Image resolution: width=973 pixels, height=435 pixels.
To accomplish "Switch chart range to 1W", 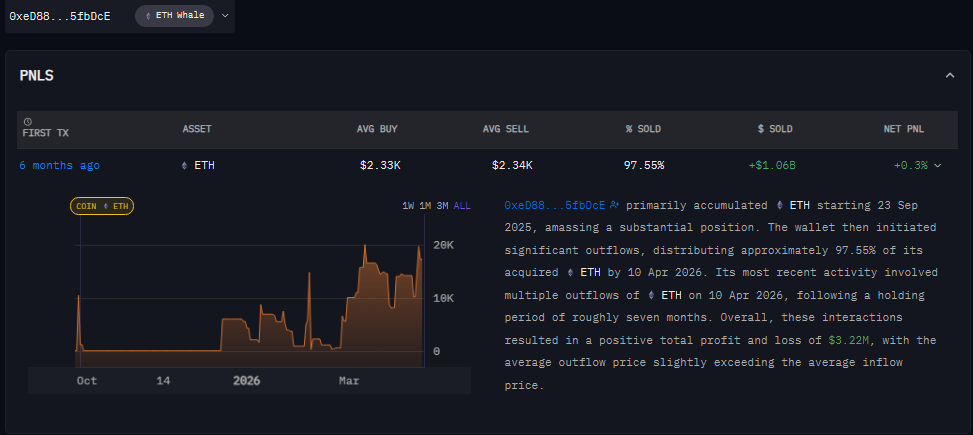I will [408, 206].
